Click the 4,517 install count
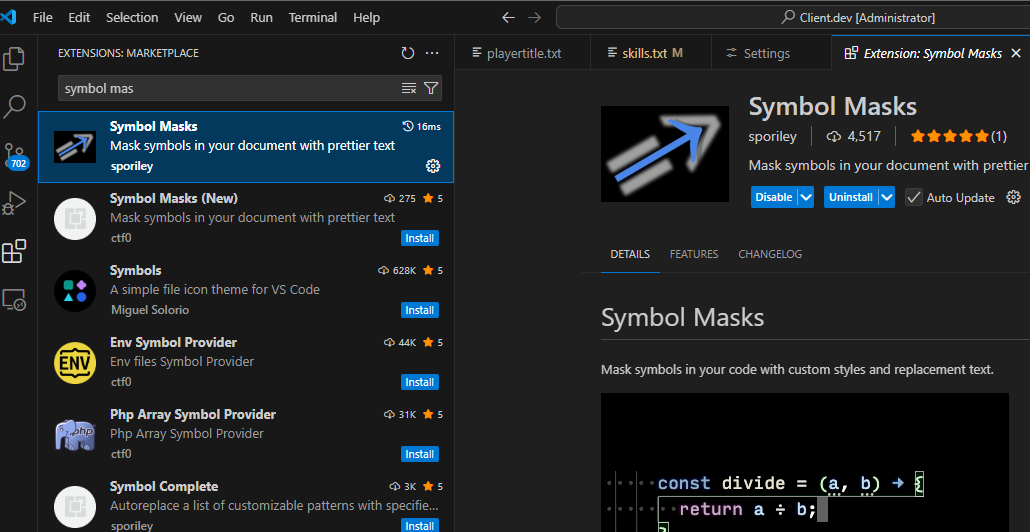 (x=853, y=137)
